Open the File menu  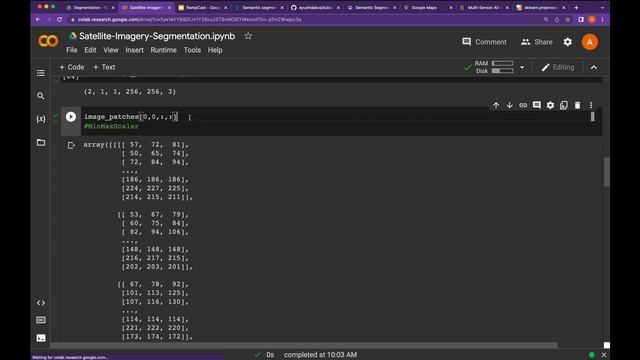tap(72, 50)
